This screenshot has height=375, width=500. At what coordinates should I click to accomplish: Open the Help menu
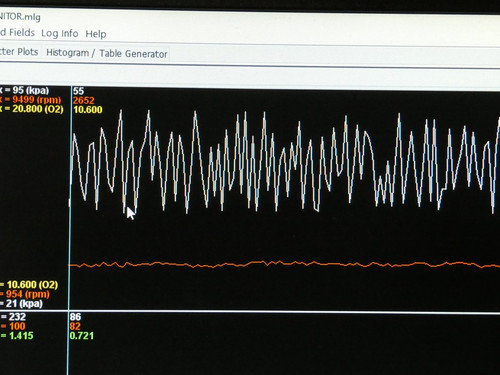96,34
